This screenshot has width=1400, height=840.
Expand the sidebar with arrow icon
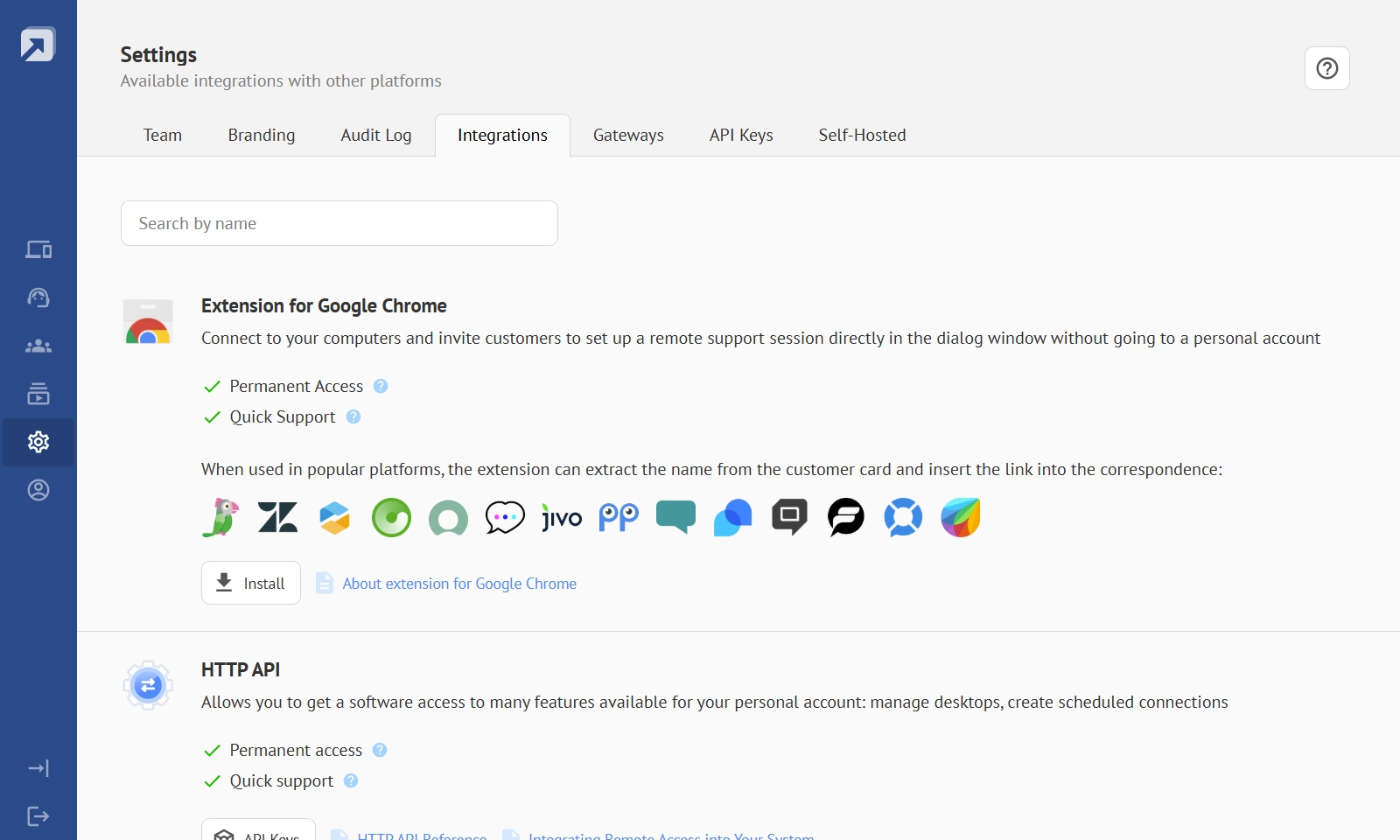pos(38,768)
